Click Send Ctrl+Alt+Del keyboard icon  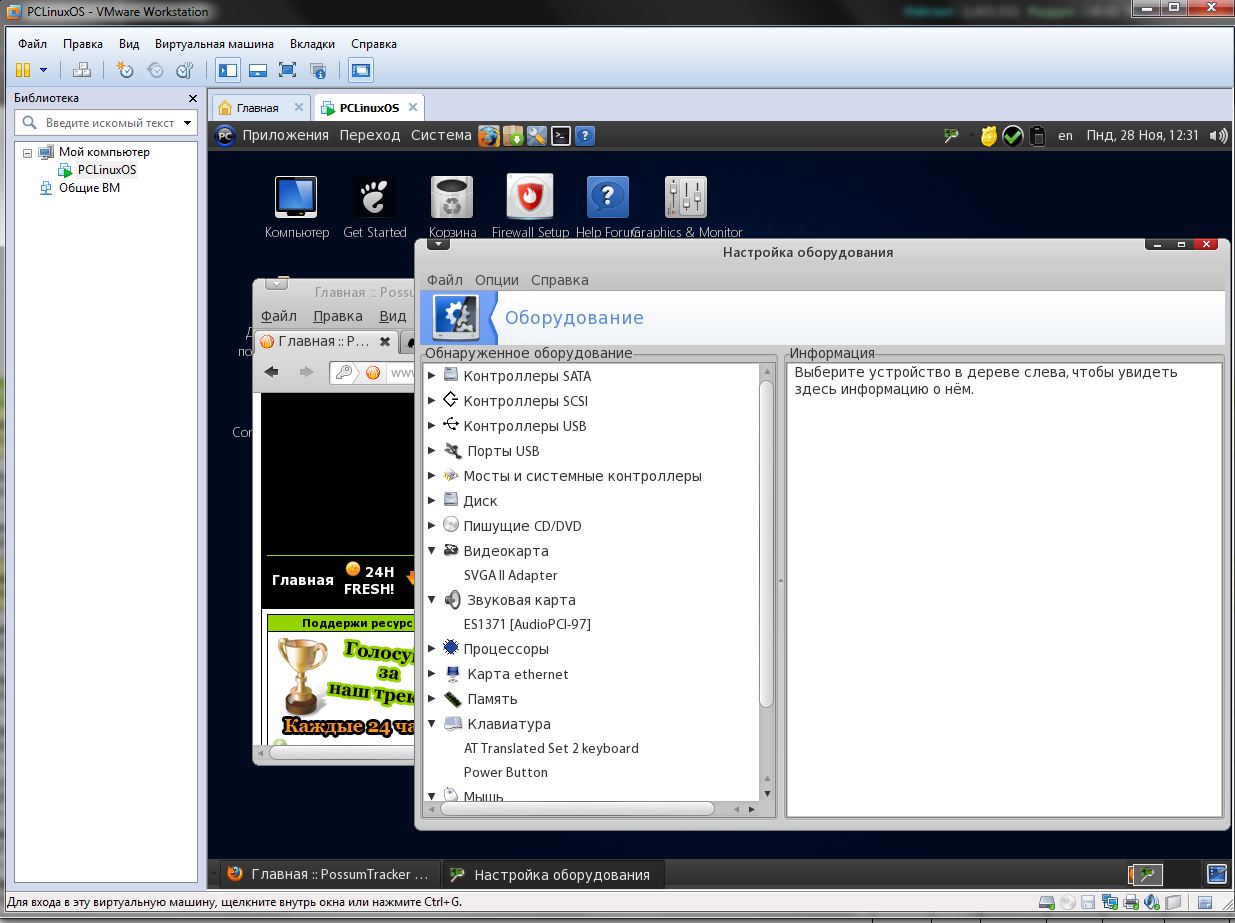point(82,70)
